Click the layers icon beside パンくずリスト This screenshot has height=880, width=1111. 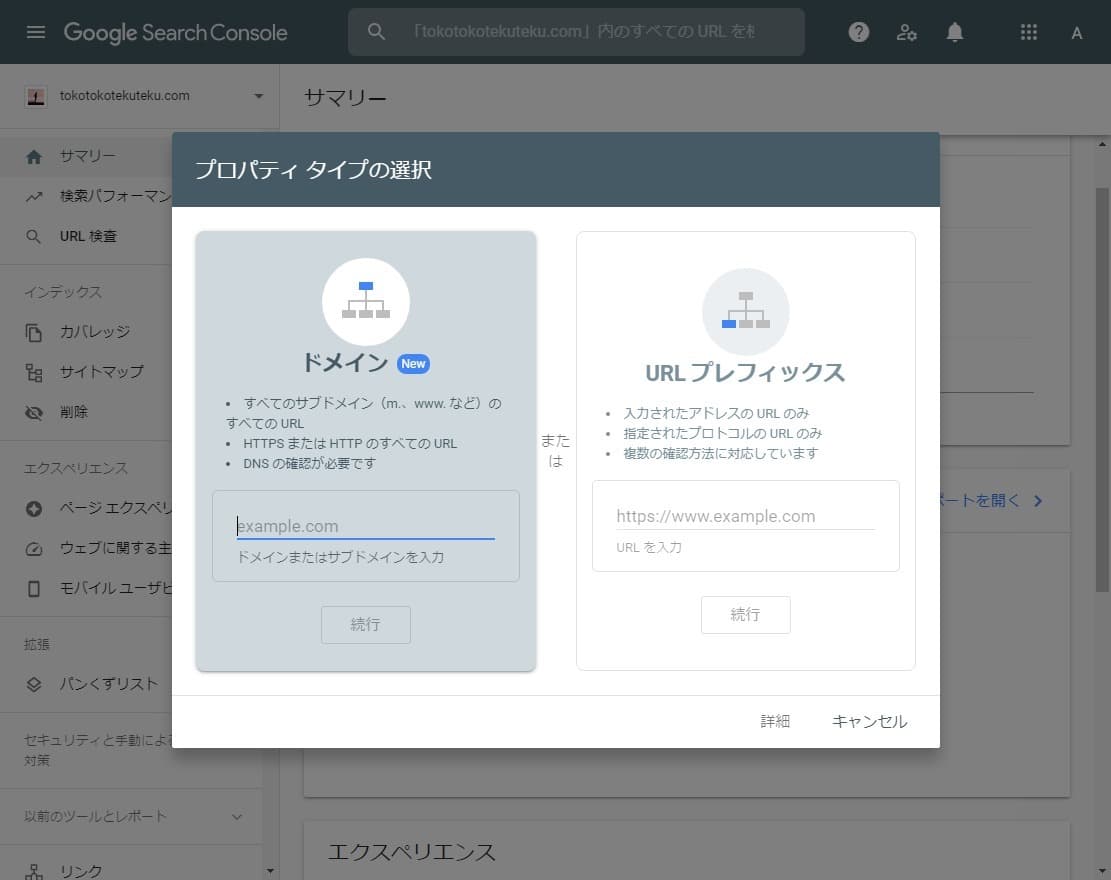(34, 684)
